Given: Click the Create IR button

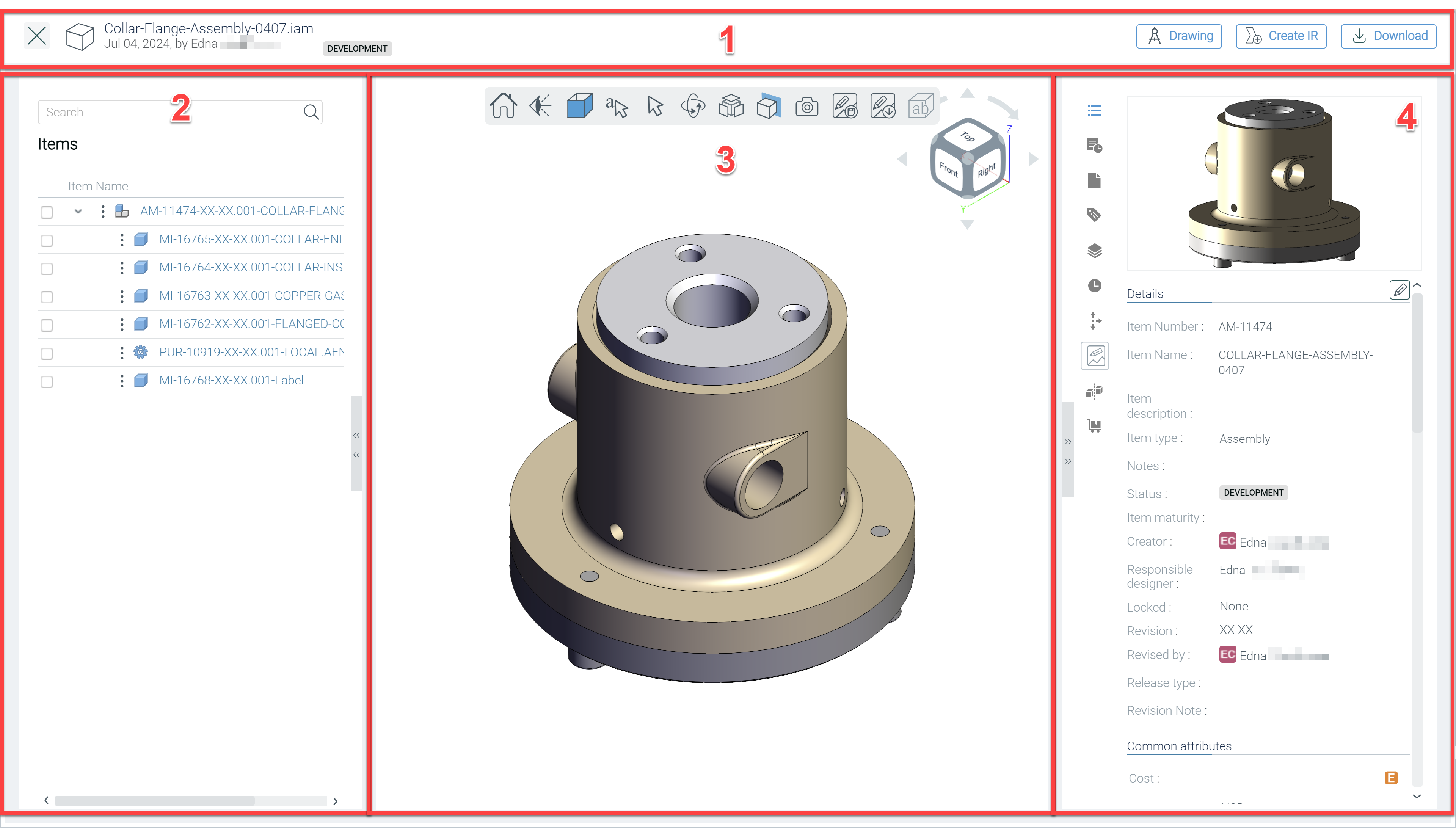Looking at the screenshot, I should click(x=1281, y=36).
